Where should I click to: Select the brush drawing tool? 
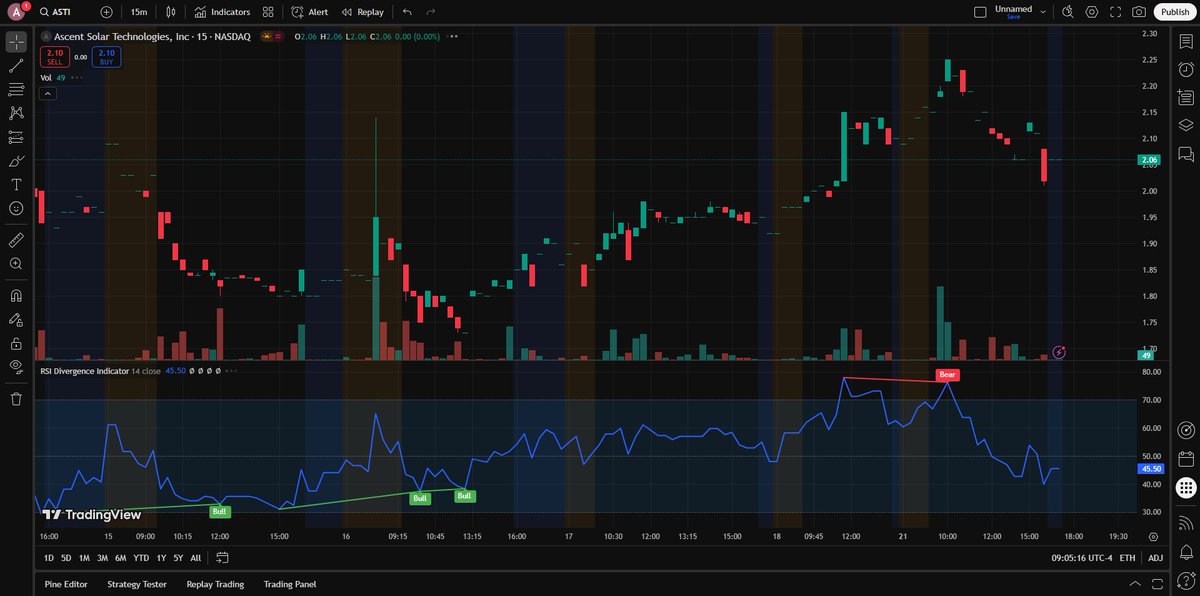click(x=16, y=161)
